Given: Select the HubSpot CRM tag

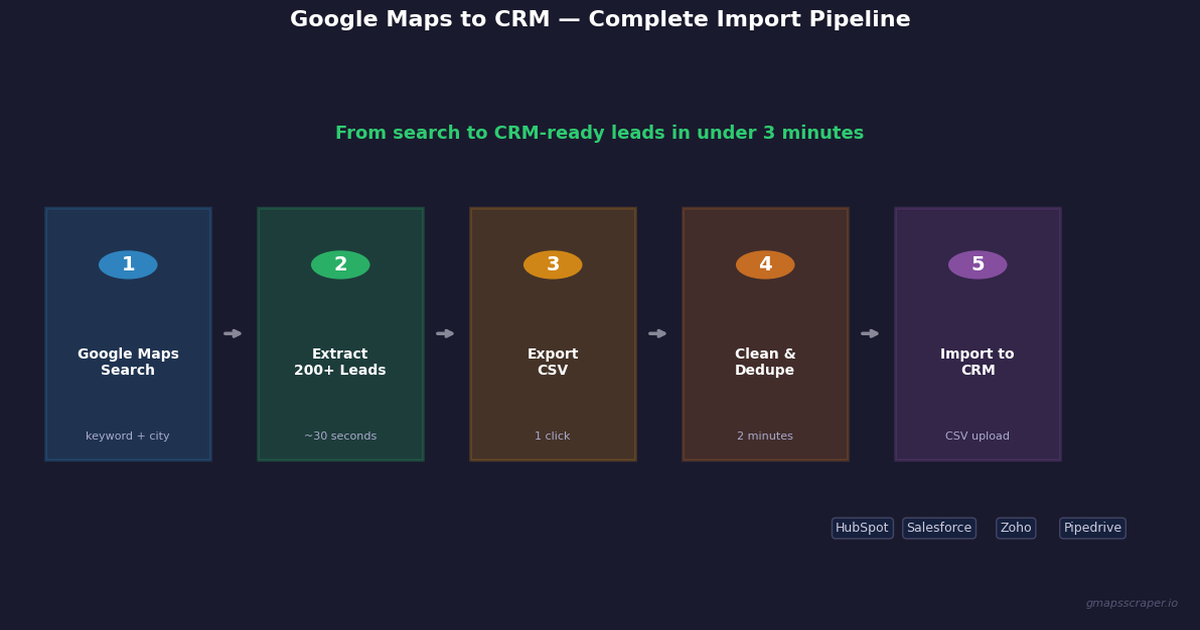Looking at the screenshot, I should pyautogui.click(x=862, y=528).
